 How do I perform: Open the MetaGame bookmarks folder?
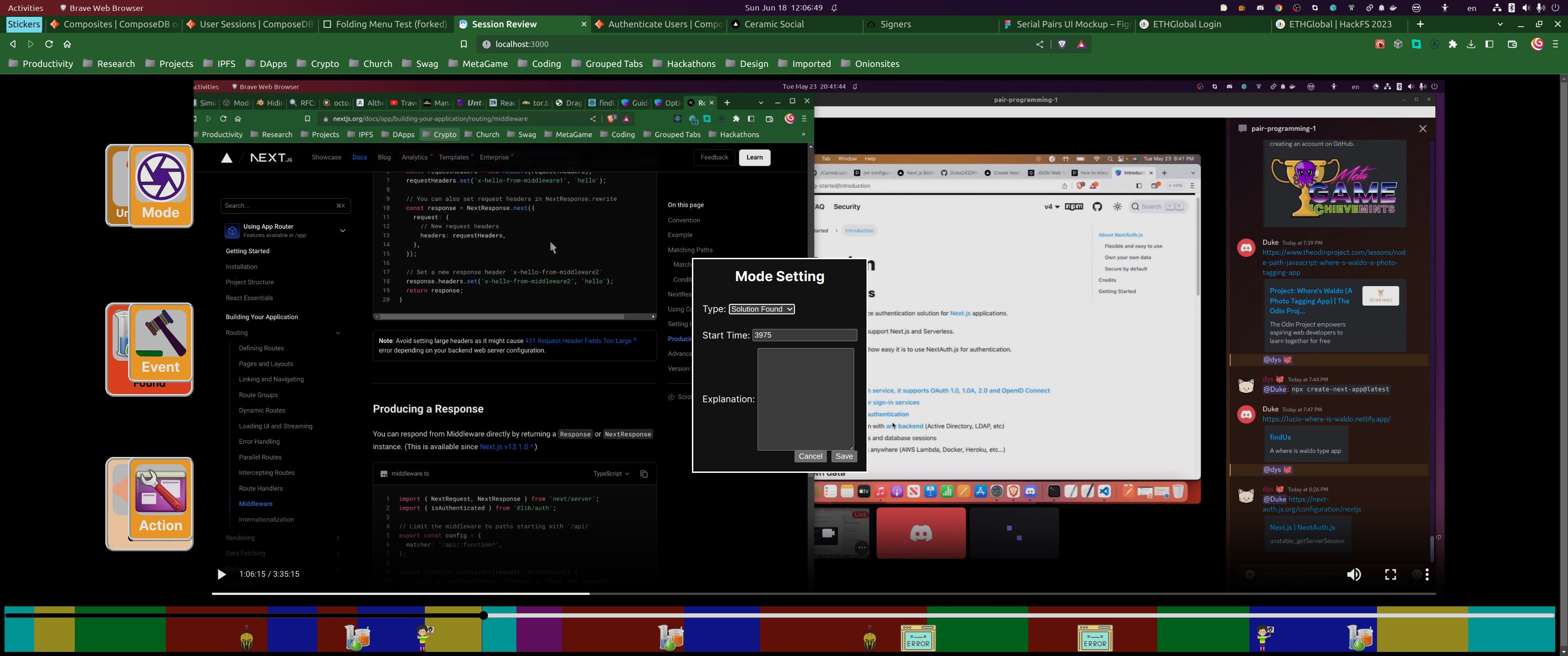coord(478,64)
